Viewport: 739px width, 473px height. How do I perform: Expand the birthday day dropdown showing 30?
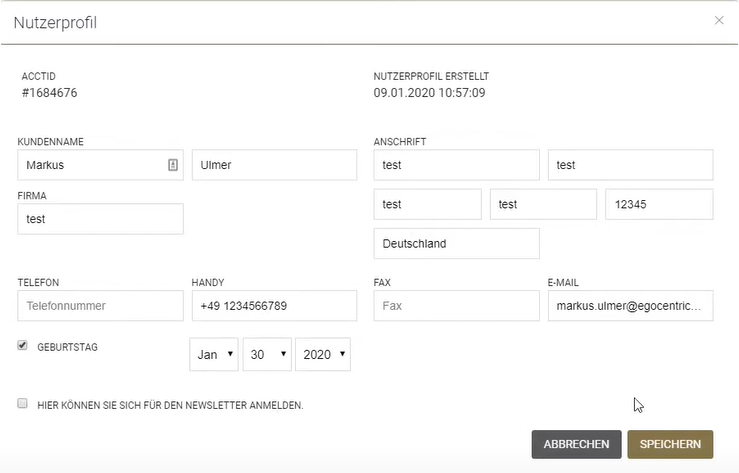(x=267, y=354)
